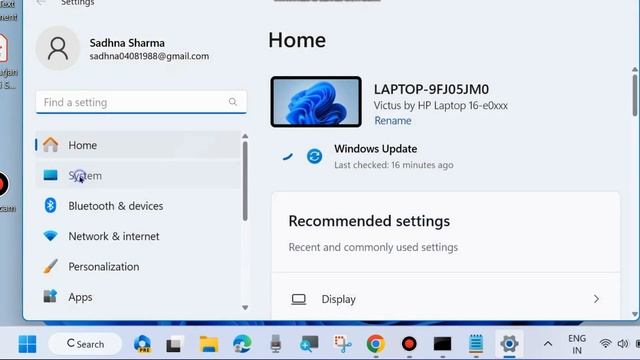Click the sidebar scrollbar thumb
Image resolution: width=640 pixels, height=360 pixels.
coord(245,181)
